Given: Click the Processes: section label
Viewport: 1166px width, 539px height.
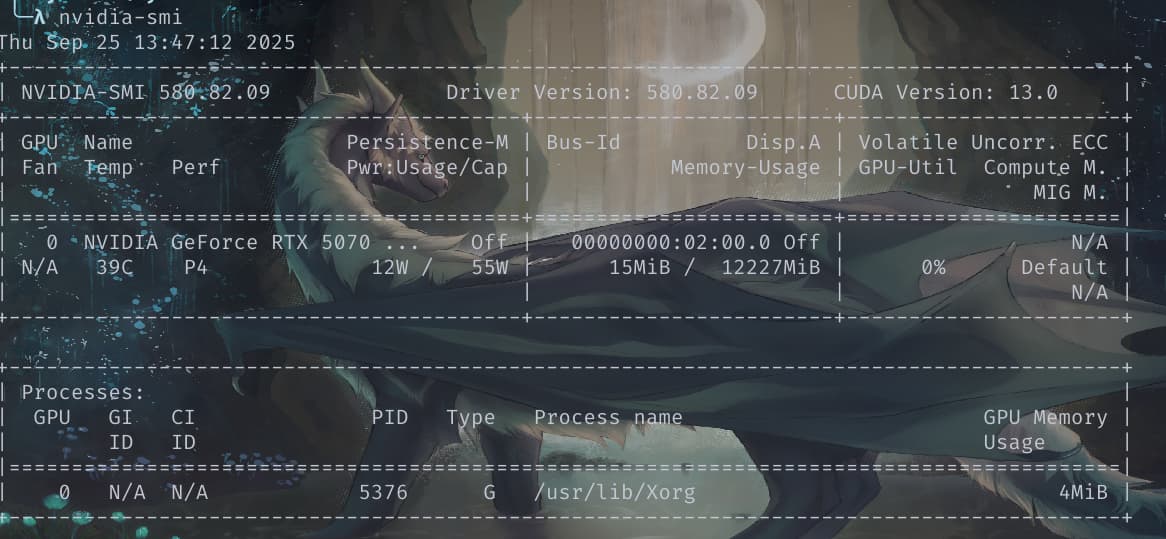Looking at the screenshot, I should coord(83,393).
